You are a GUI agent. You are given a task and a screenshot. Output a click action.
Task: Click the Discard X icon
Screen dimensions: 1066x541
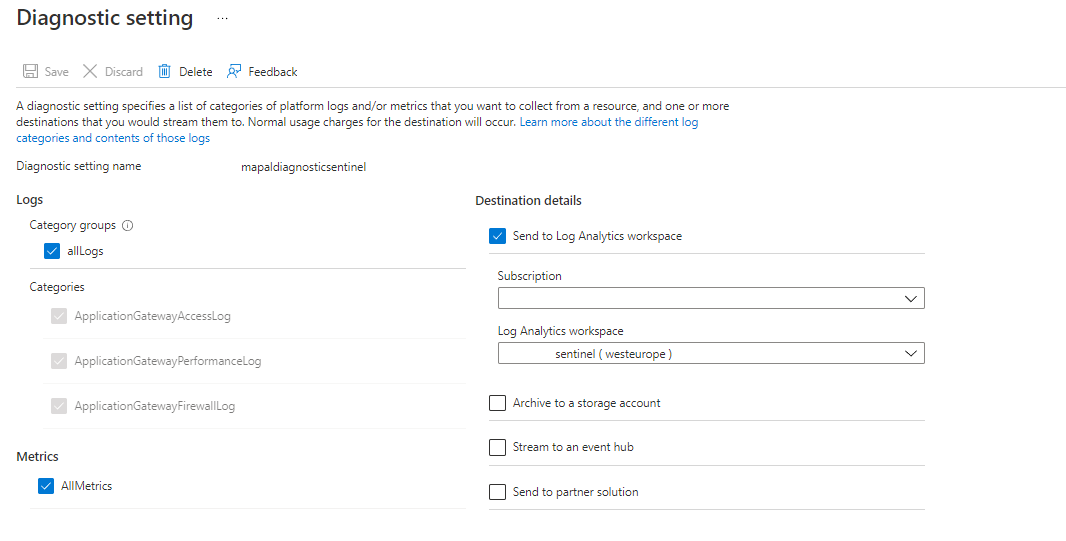[x=90, y=72]
